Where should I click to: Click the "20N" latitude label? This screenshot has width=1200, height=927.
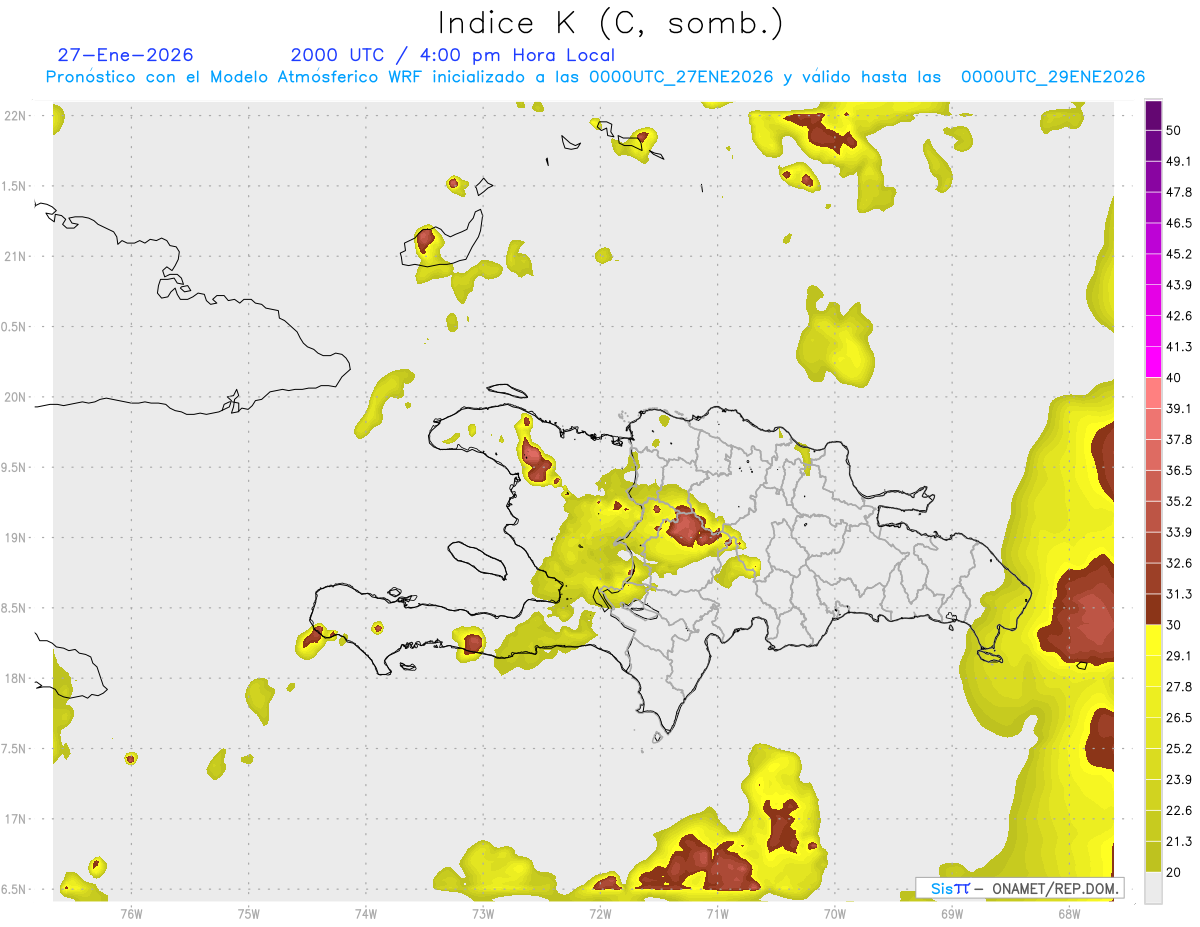16,397
